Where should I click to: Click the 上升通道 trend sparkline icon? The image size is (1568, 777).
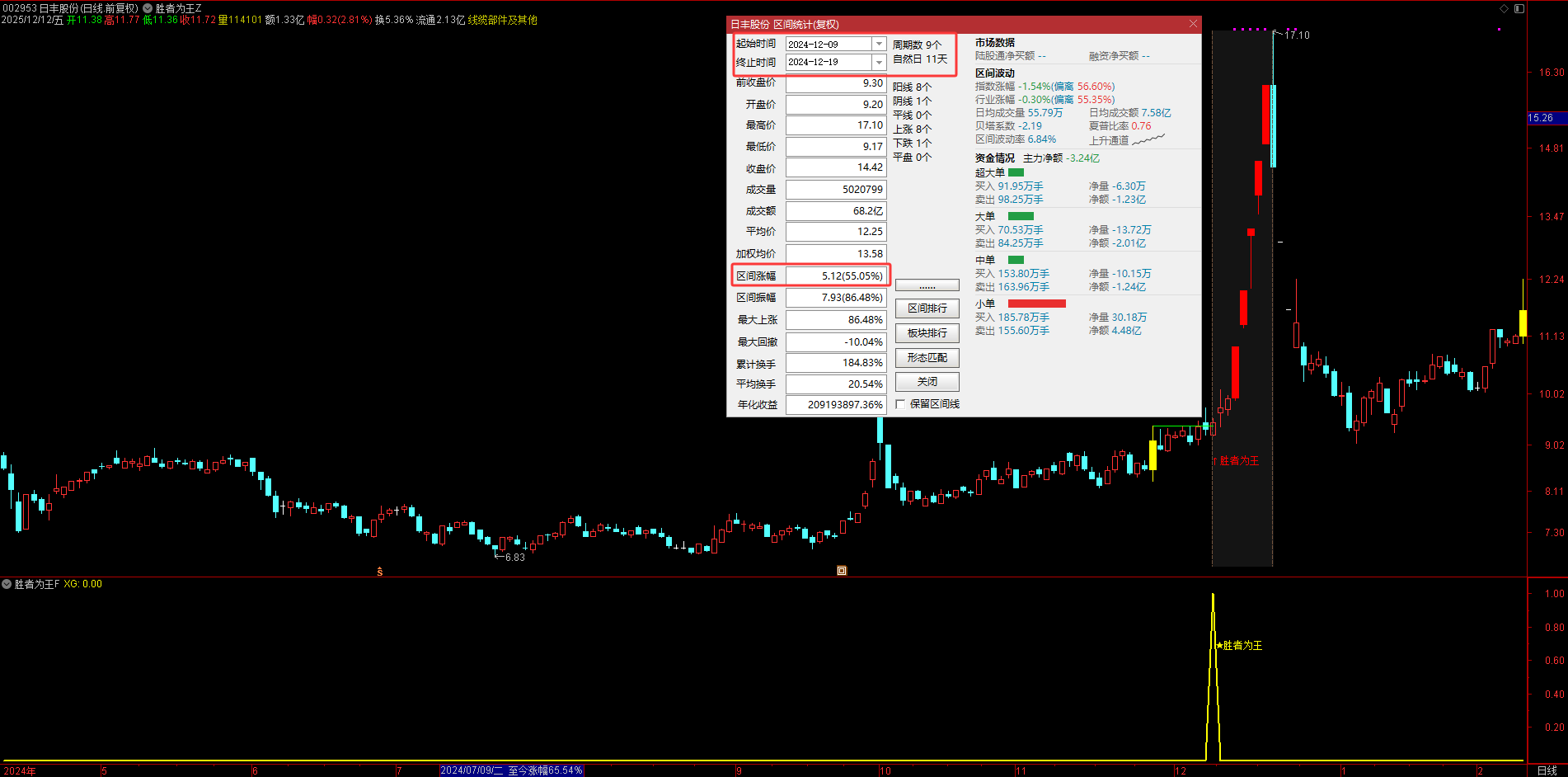pyautogui.click(x=1148, y=140)
